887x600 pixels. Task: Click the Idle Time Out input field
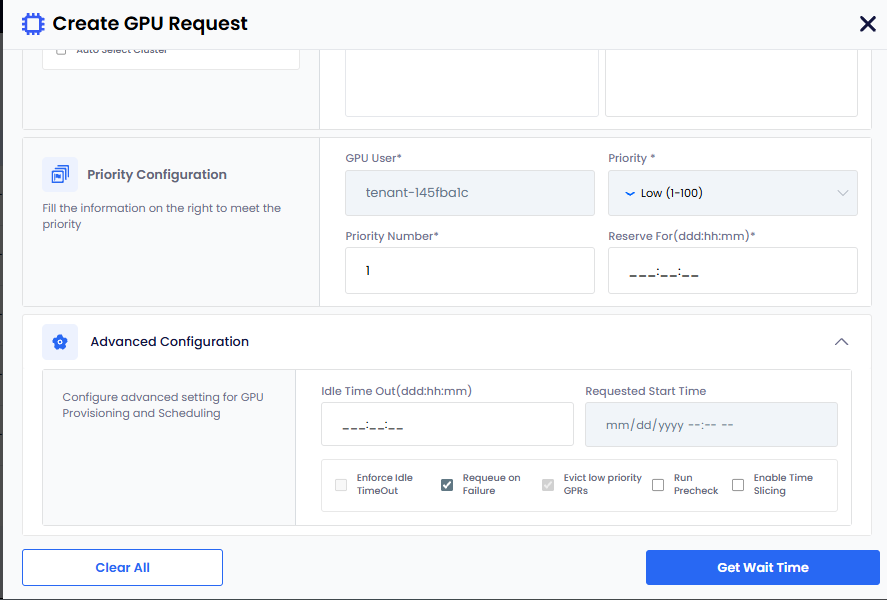[447, 425]
